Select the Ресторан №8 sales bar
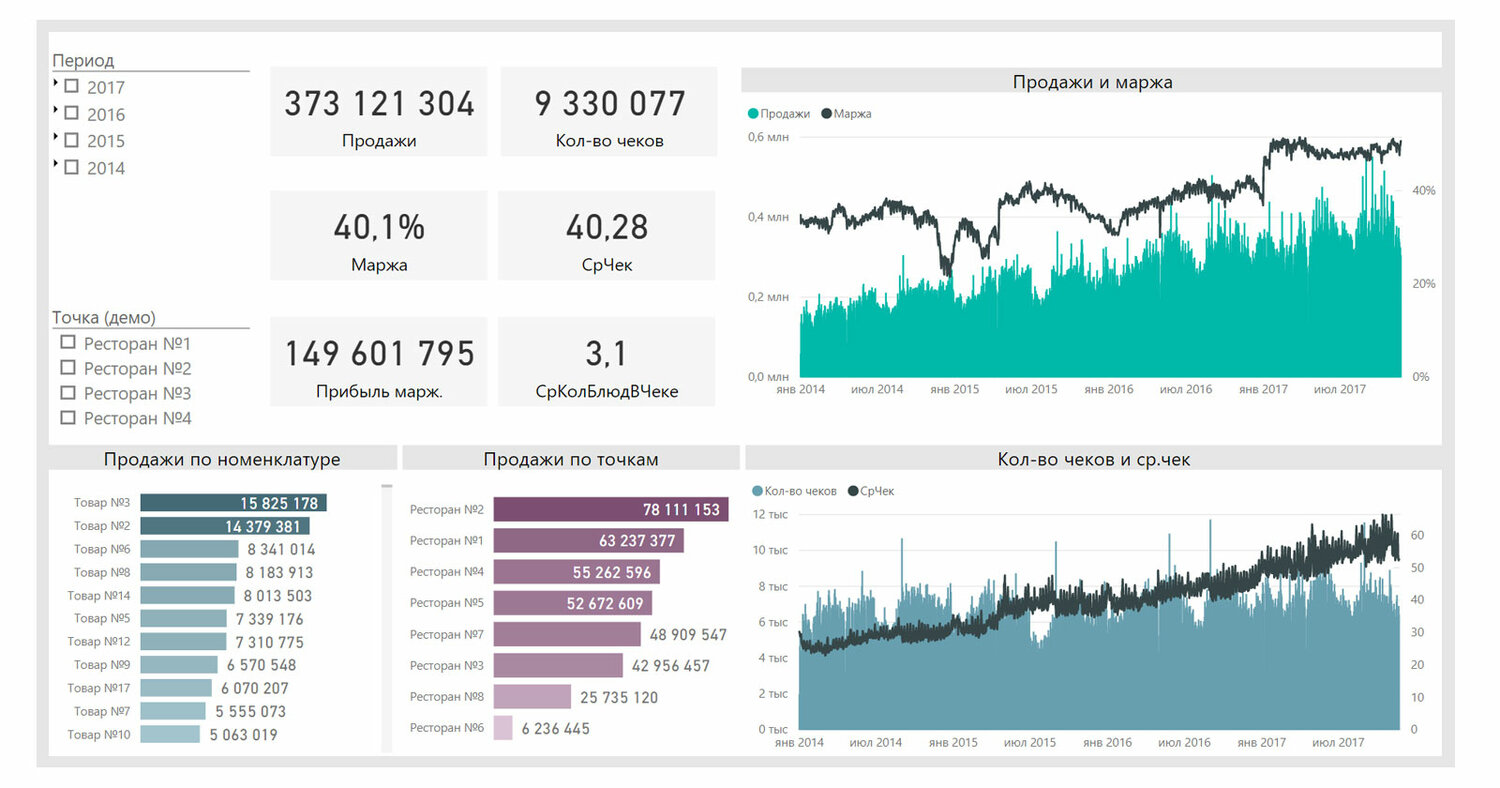This screenshot has height=788, width=1500. [532, 697]
